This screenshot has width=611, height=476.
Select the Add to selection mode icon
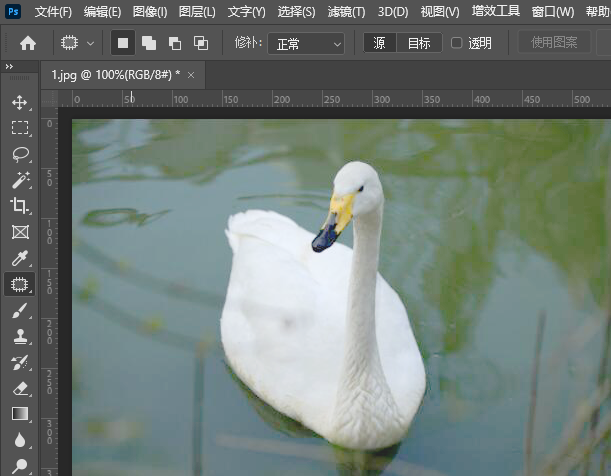coord(149,43)
